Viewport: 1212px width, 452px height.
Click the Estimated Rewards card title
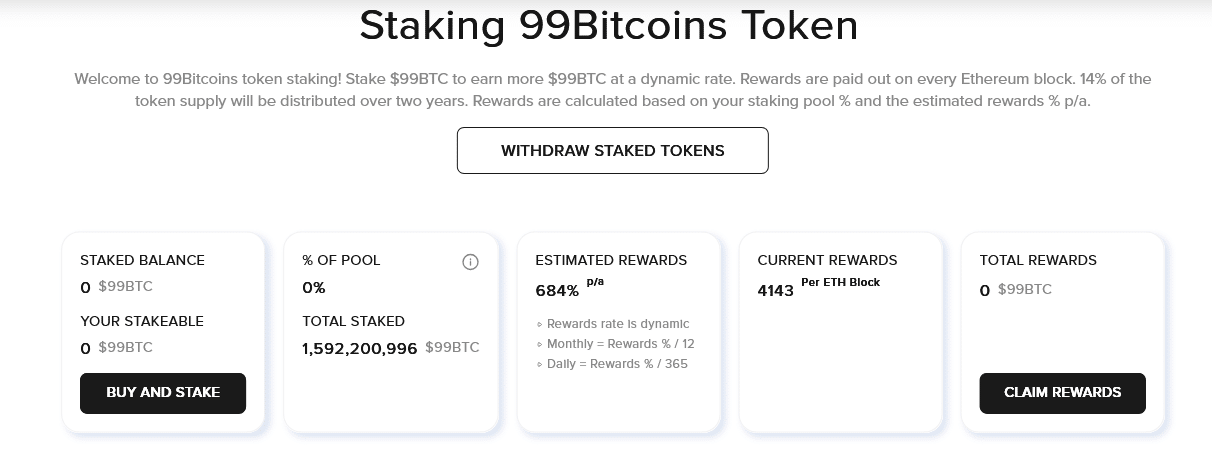[611, 260]
